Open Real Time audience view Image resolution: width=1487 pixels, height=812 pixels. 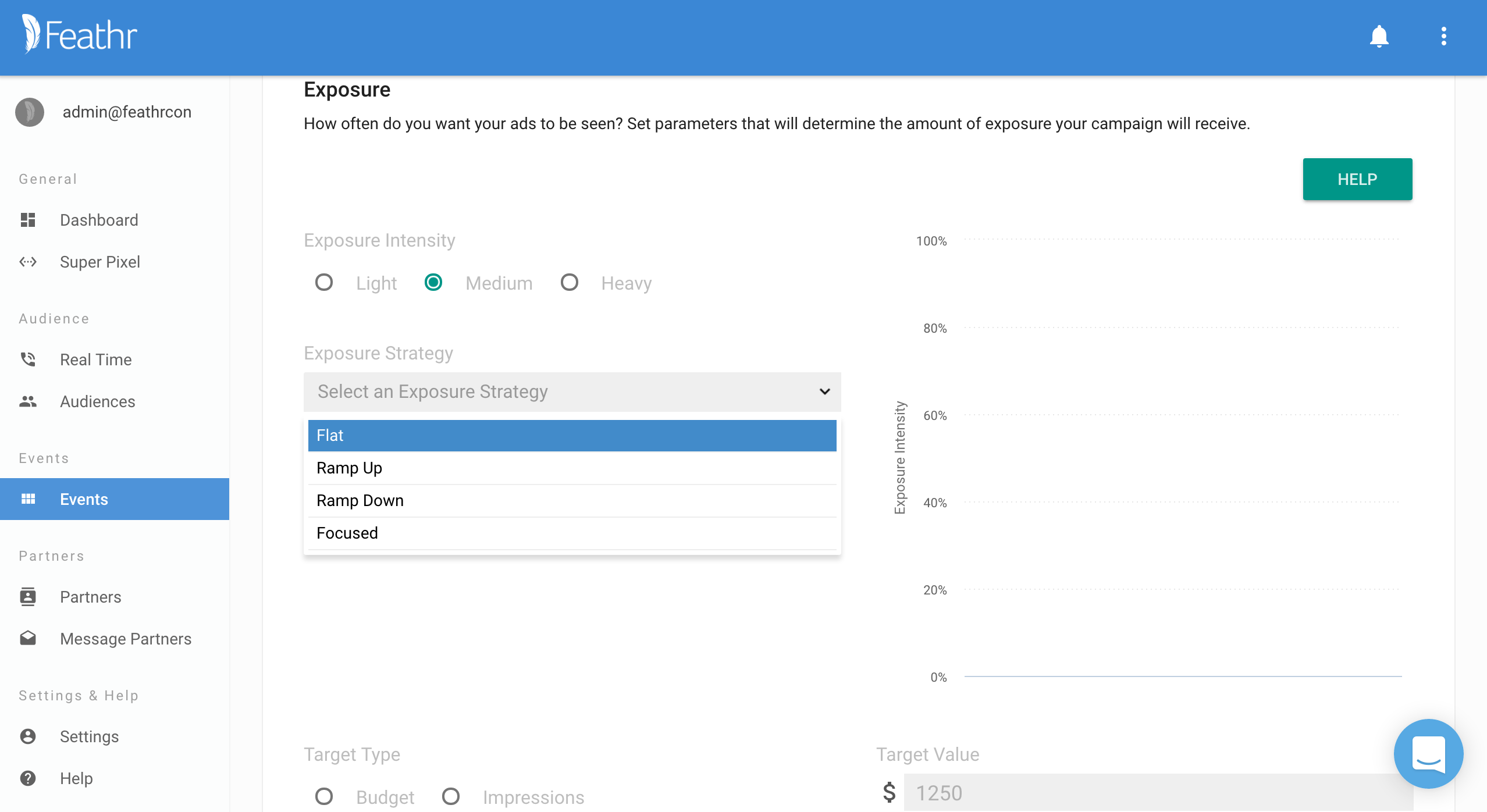[115, 359]
